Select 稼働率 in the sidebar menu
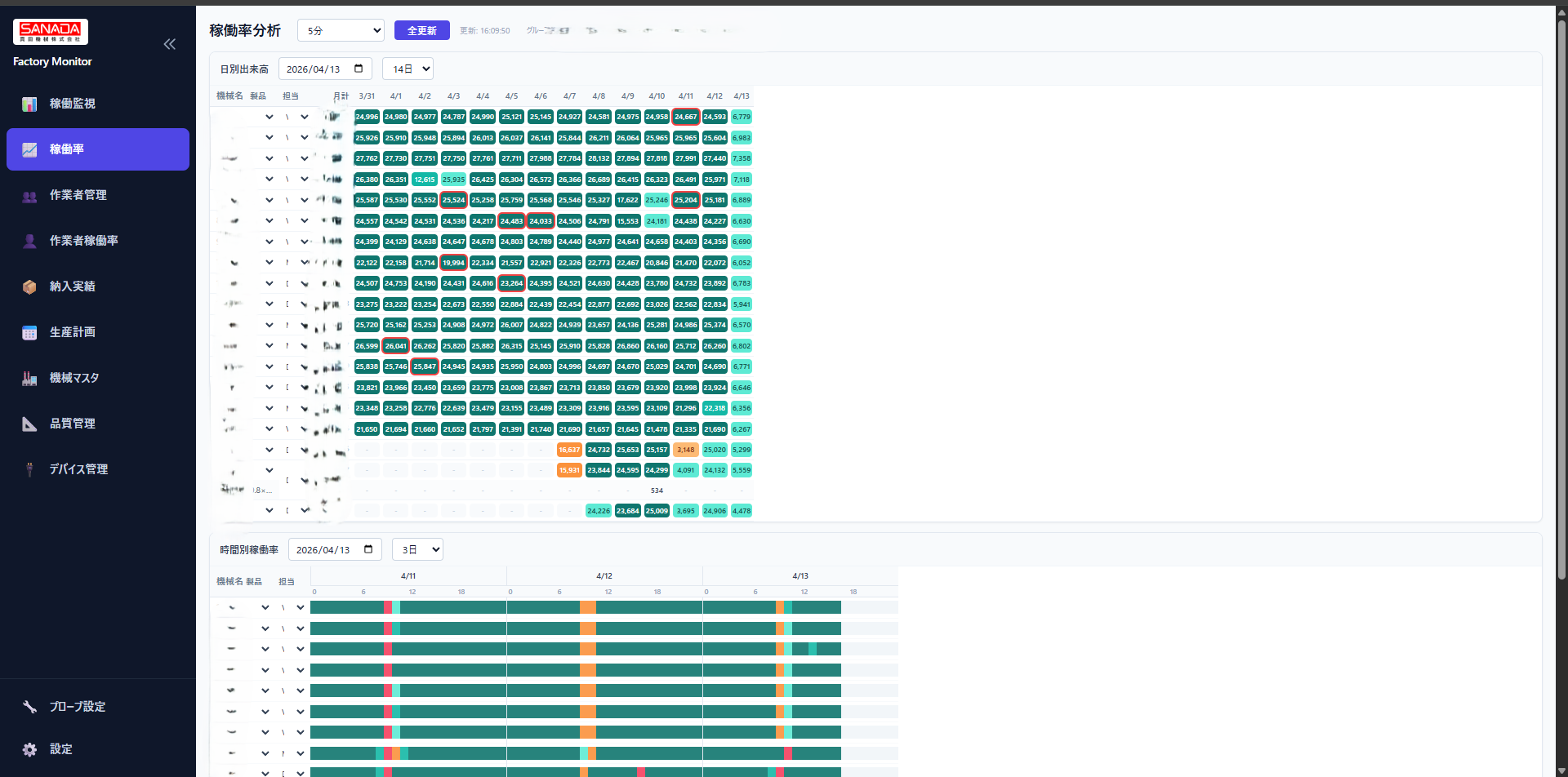Image resolution: width=1568 pixels, height=777 pixels. pyautogui.click(x=98, y=149)
